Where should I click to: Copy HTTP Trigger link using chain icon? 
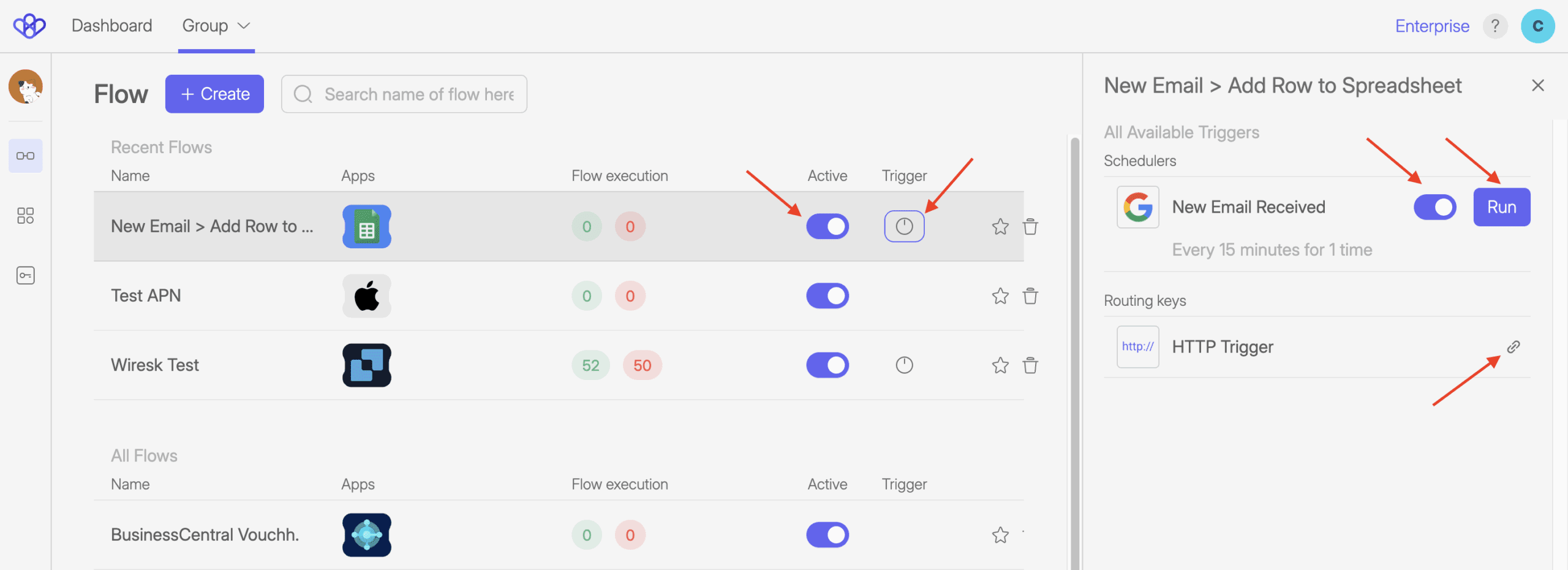[1513, 347]
